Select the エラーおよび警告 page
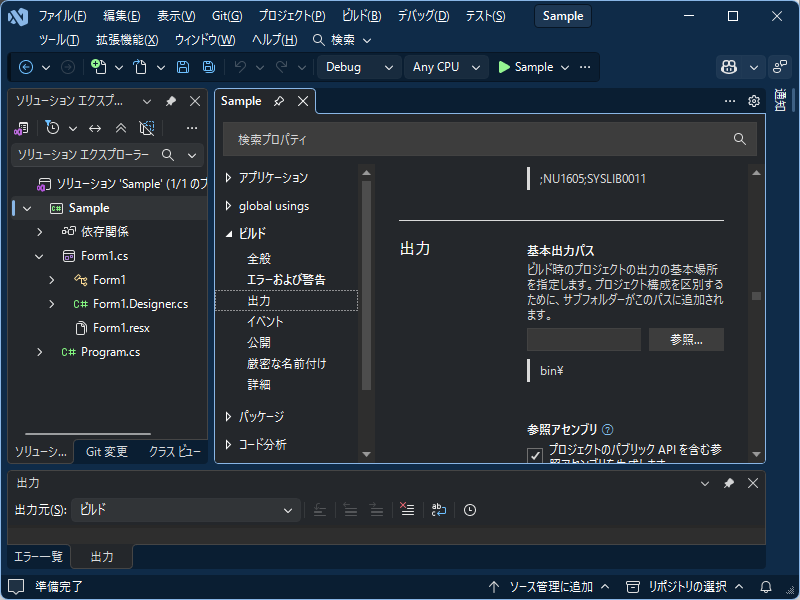The height and width of the screenshot is (600, 800). (286, 280)
